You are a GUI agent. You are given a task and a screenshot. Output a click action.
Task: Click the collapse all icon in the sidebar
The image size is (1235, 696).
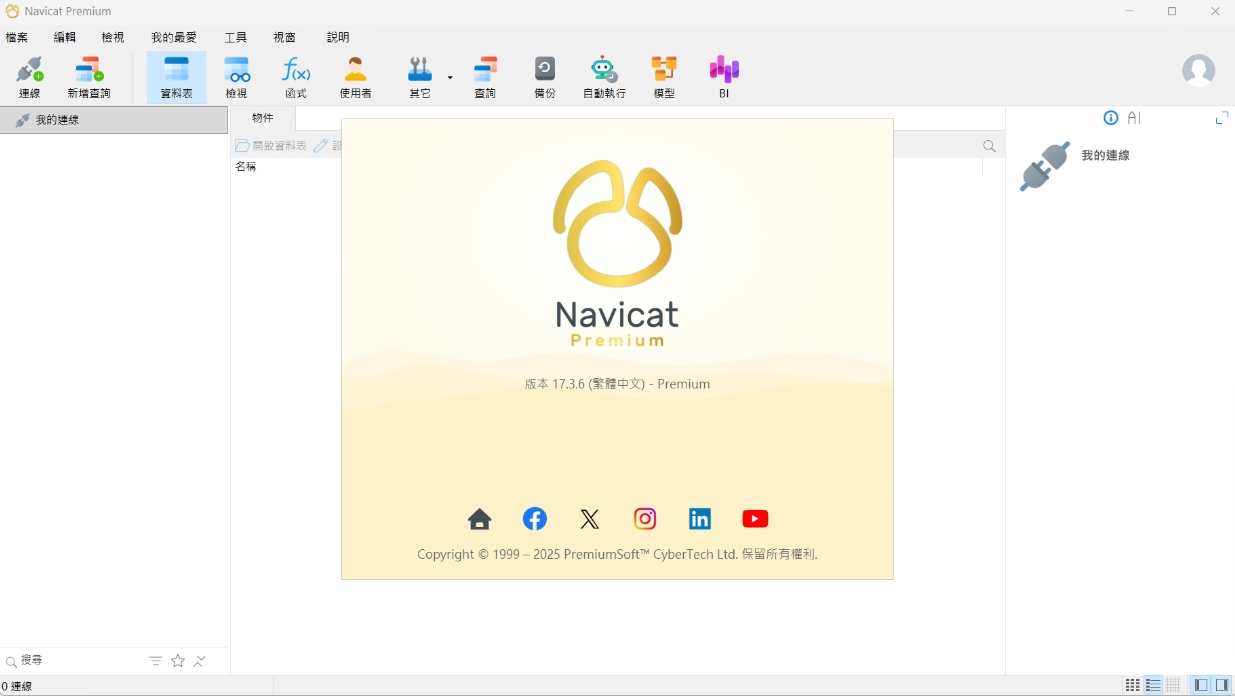pyautogui.click(x=200, y=661)
